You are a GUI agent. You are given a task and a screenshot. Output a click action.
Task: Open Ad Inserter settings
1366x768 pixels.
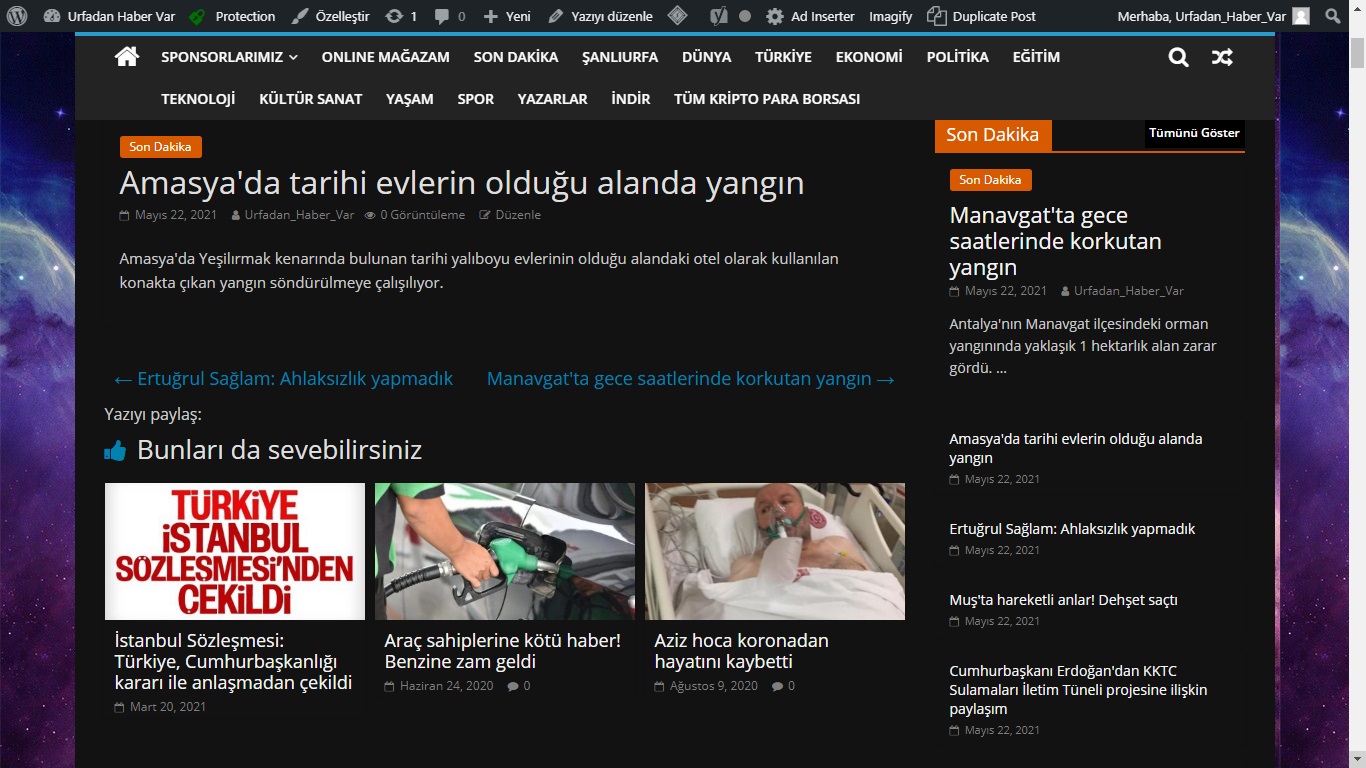pyautogui.click(x=811, y=16)
